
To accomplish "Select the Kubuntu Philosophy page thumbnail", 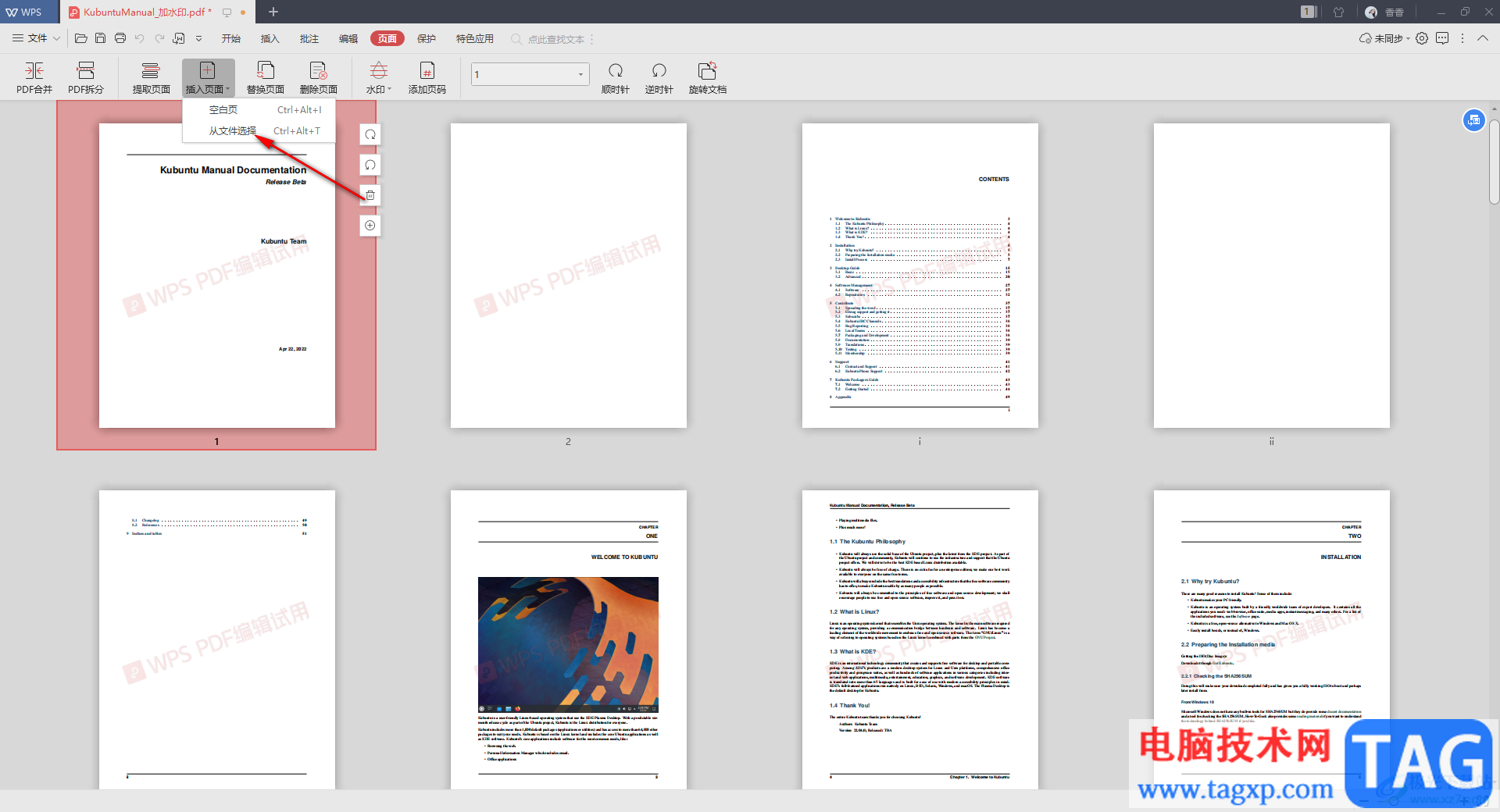I will [x=920, y=639].
